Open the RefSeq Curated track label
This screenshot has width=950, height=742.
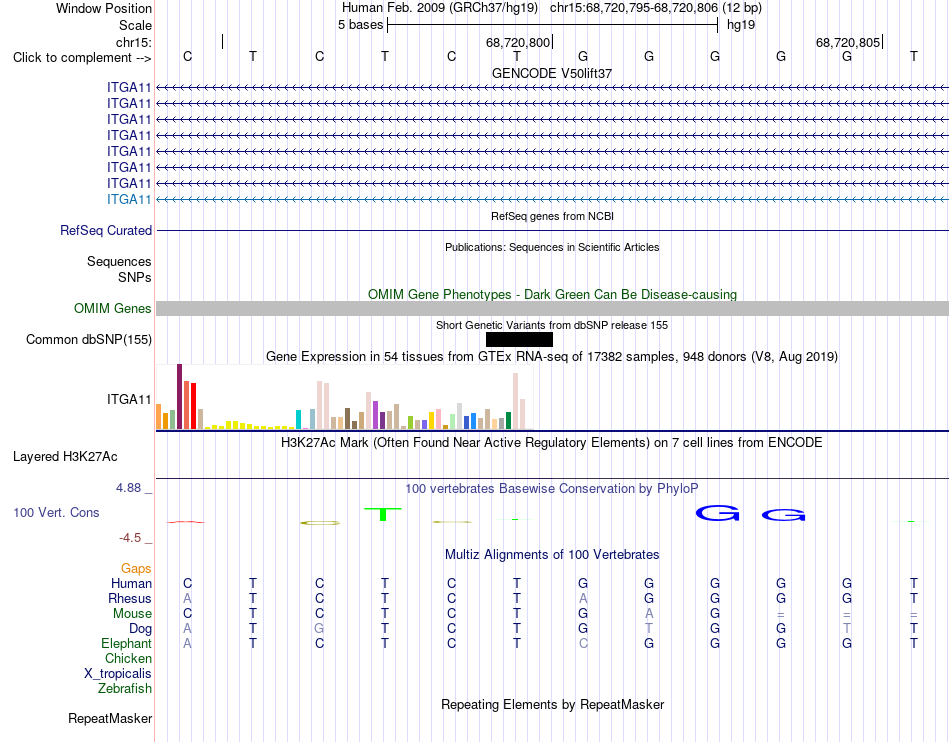(106, 231)
